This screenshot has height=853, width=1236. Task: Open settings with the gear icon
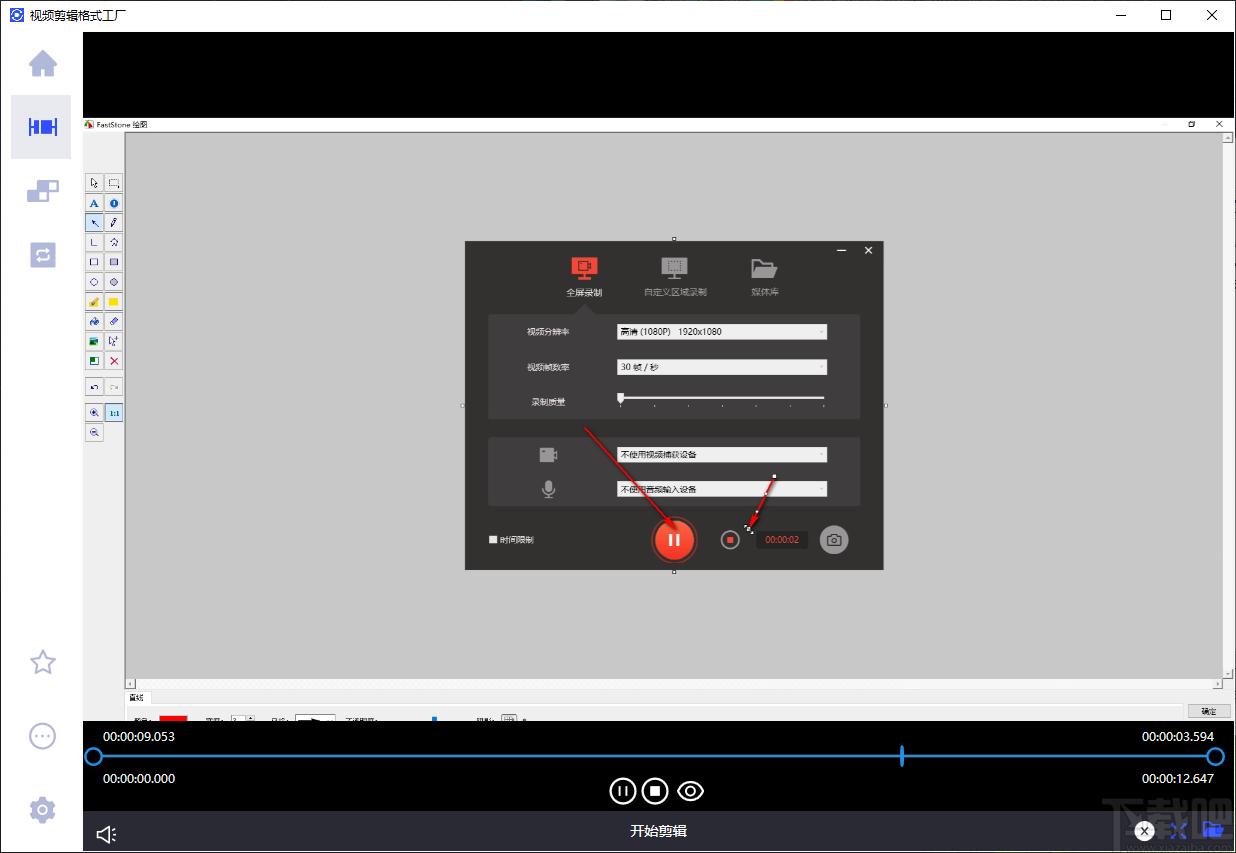tap(42, 809)
